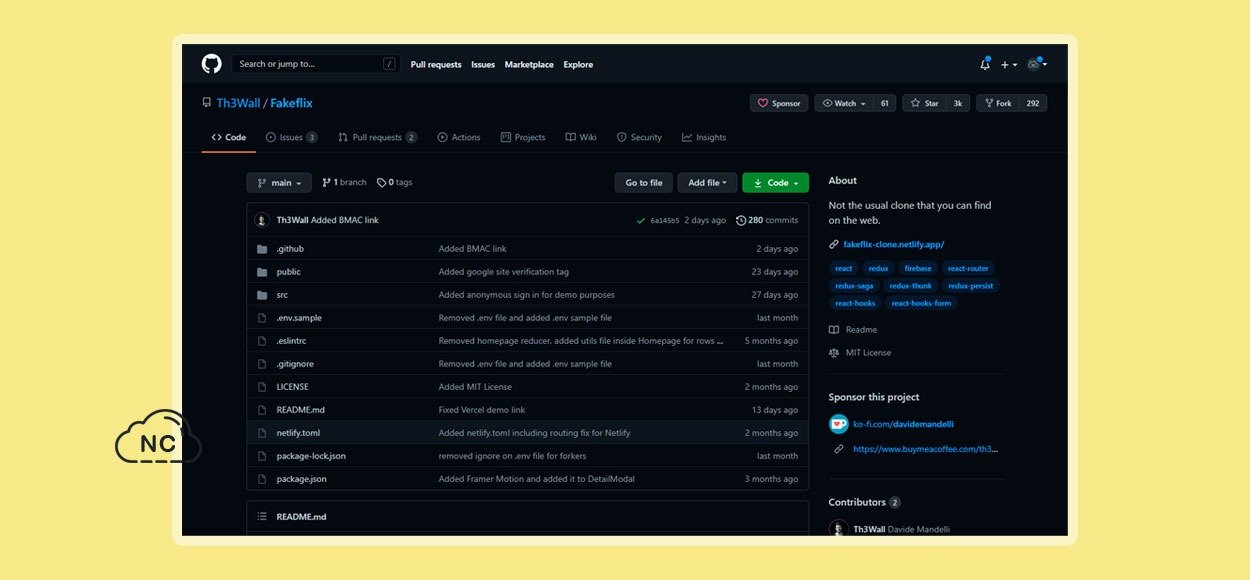The width and height of the screenshot is (1250, 580).
Task: Switch to the repository Issues tab
Action: [x=291, y=137]
